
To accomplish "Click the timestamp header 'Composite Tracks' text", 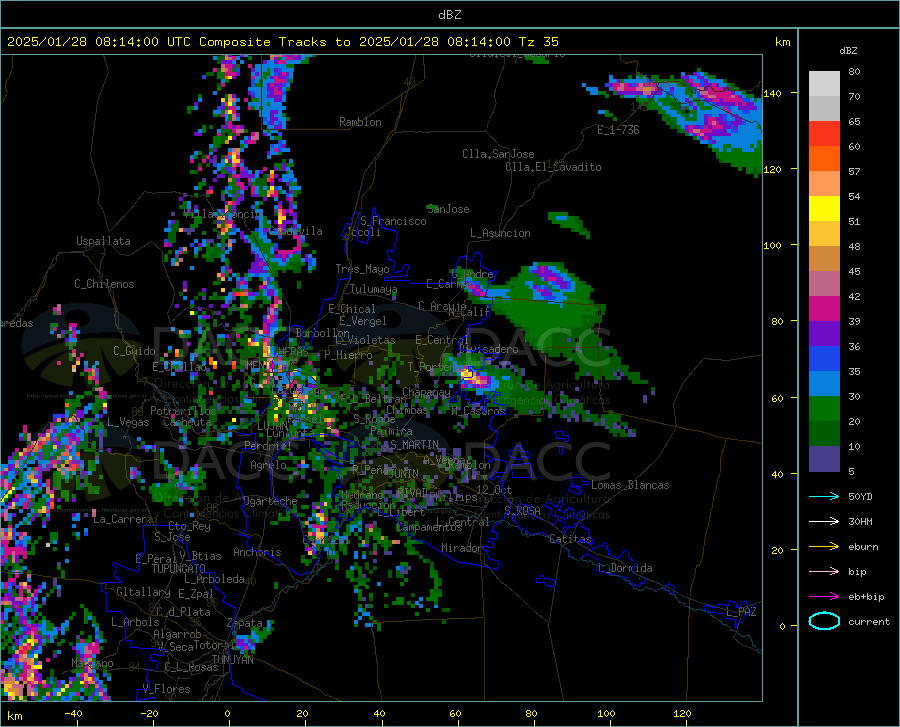I will tap(262, 42).
